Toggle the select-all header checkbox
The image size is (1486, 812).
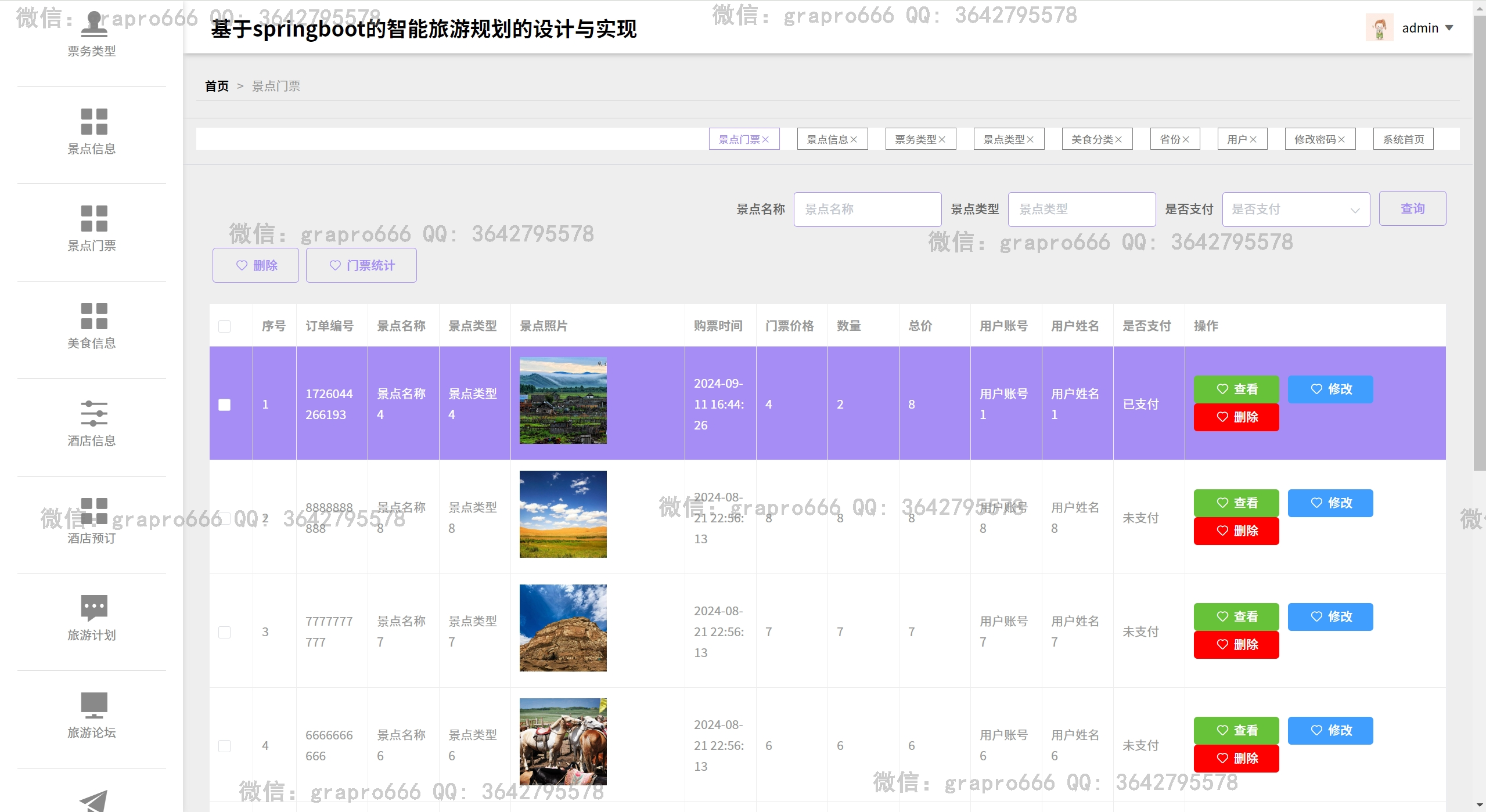pyautogui.click(x=225, y=326)
